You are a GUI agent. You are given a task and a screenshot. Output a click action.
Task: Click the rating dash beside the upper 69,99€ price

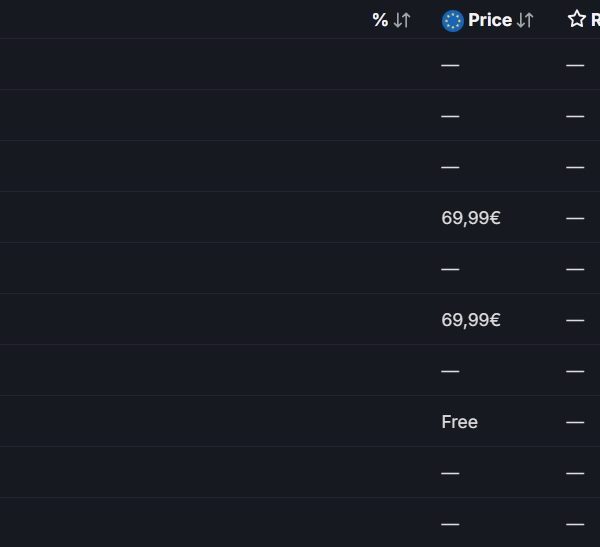point(575,218)
